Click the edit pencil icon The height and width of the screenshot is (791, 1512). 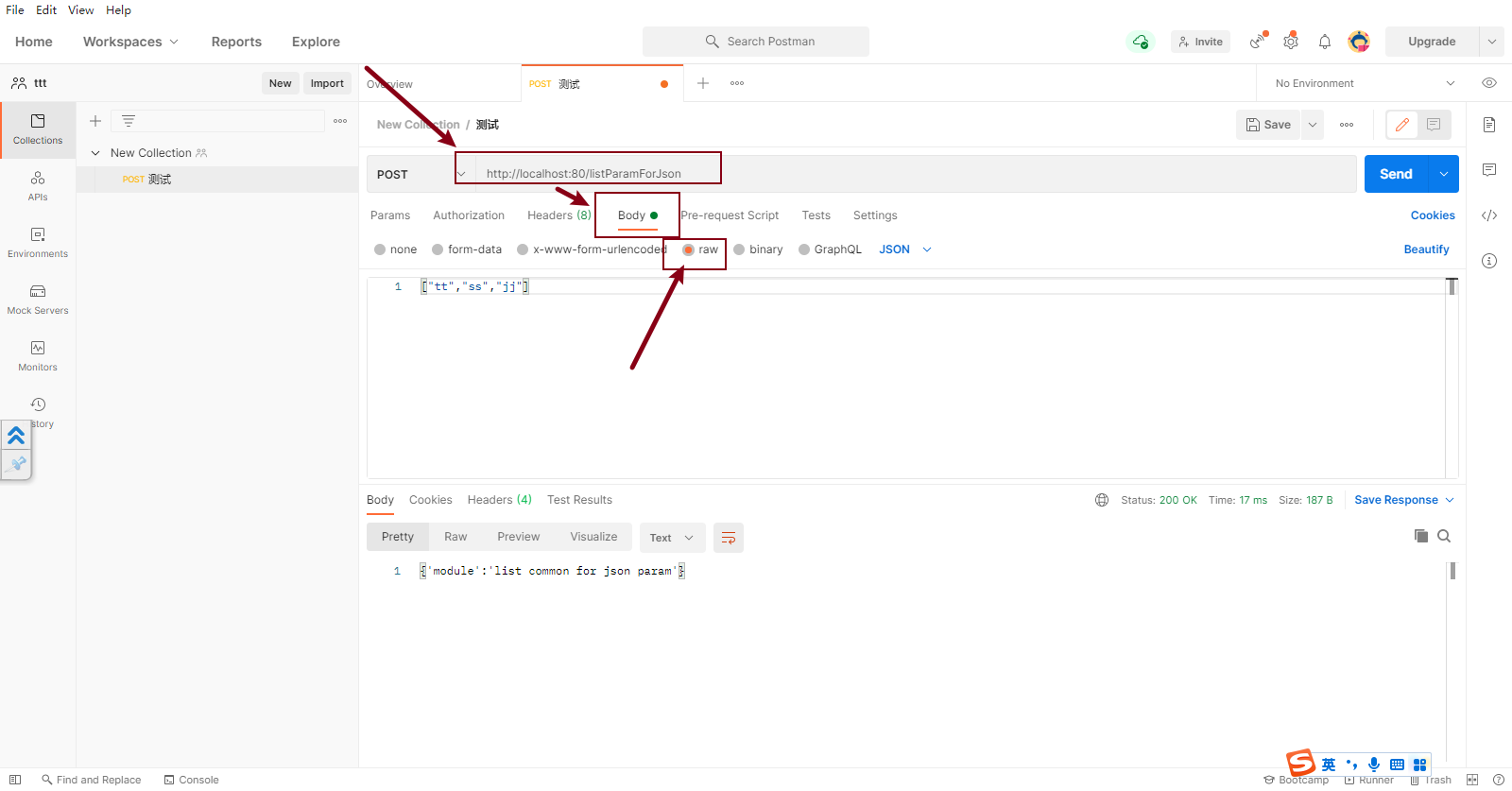click(x=1402, y=125)
